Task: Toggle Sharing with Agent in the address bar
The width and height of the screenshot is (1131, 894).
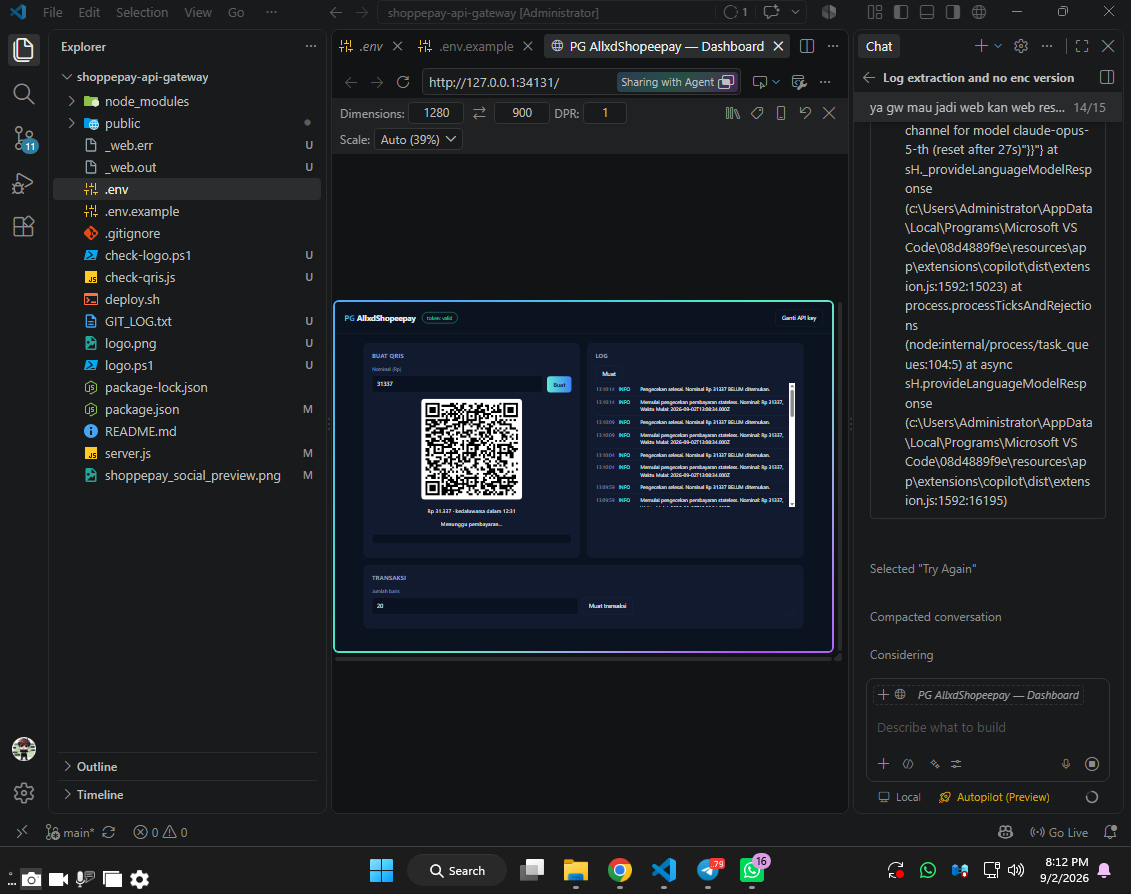Action: [677, 82]
